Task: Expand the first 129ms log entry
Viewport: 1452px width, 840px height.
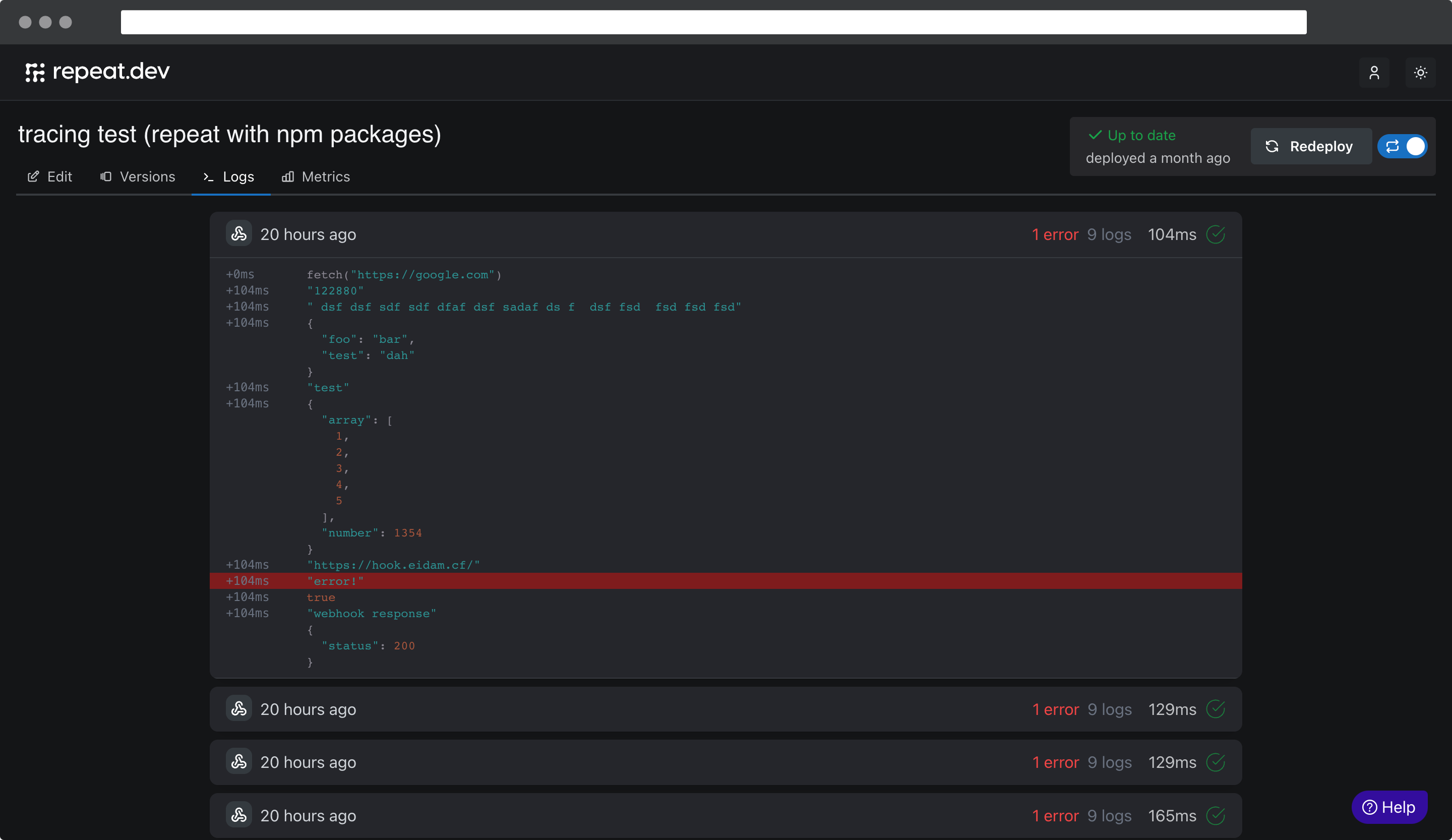Action: [634, 709]
